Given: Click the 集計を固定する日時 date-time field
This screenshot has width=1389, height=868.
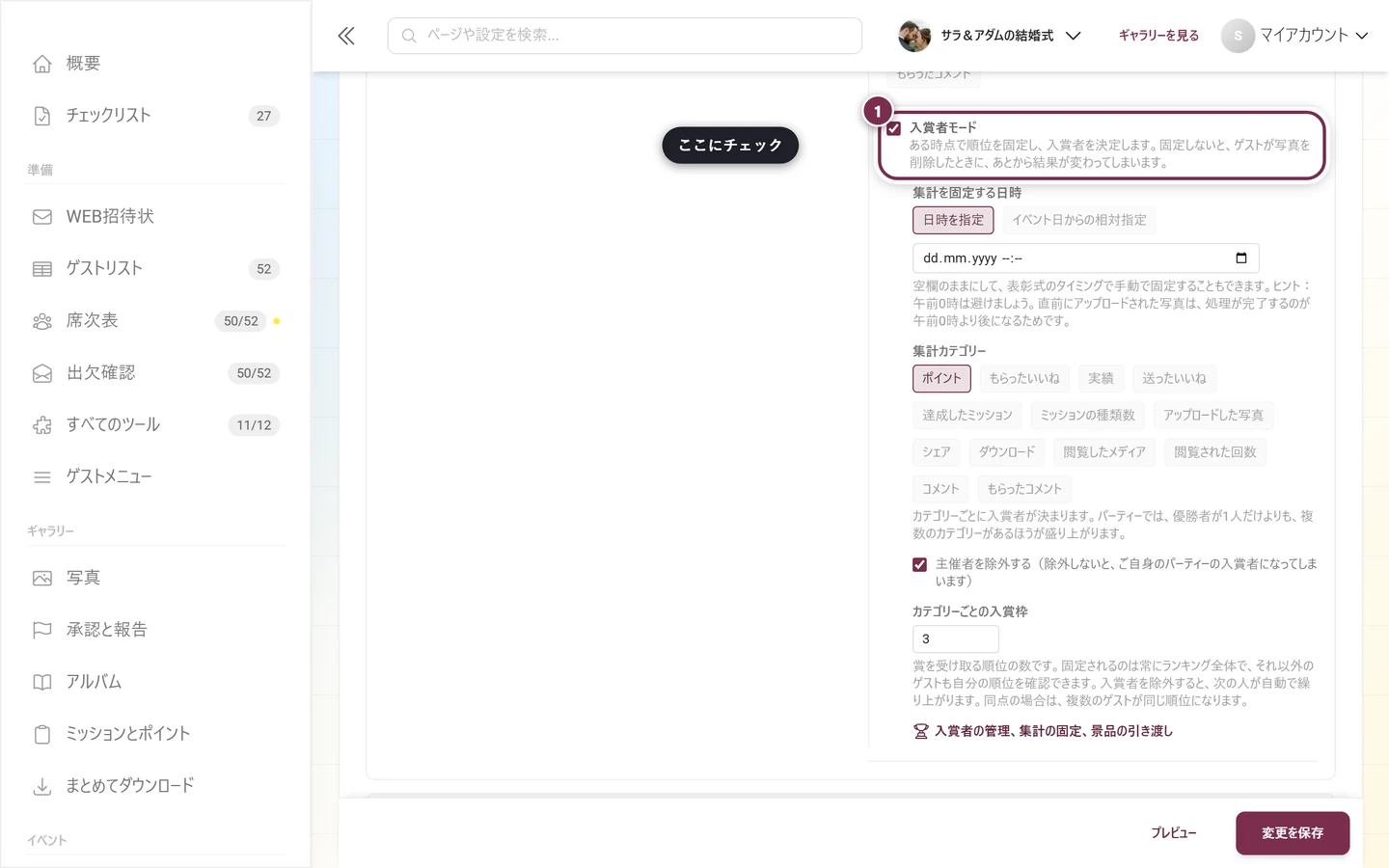Looking at the screenshot, I should [x=1085, y=258].
